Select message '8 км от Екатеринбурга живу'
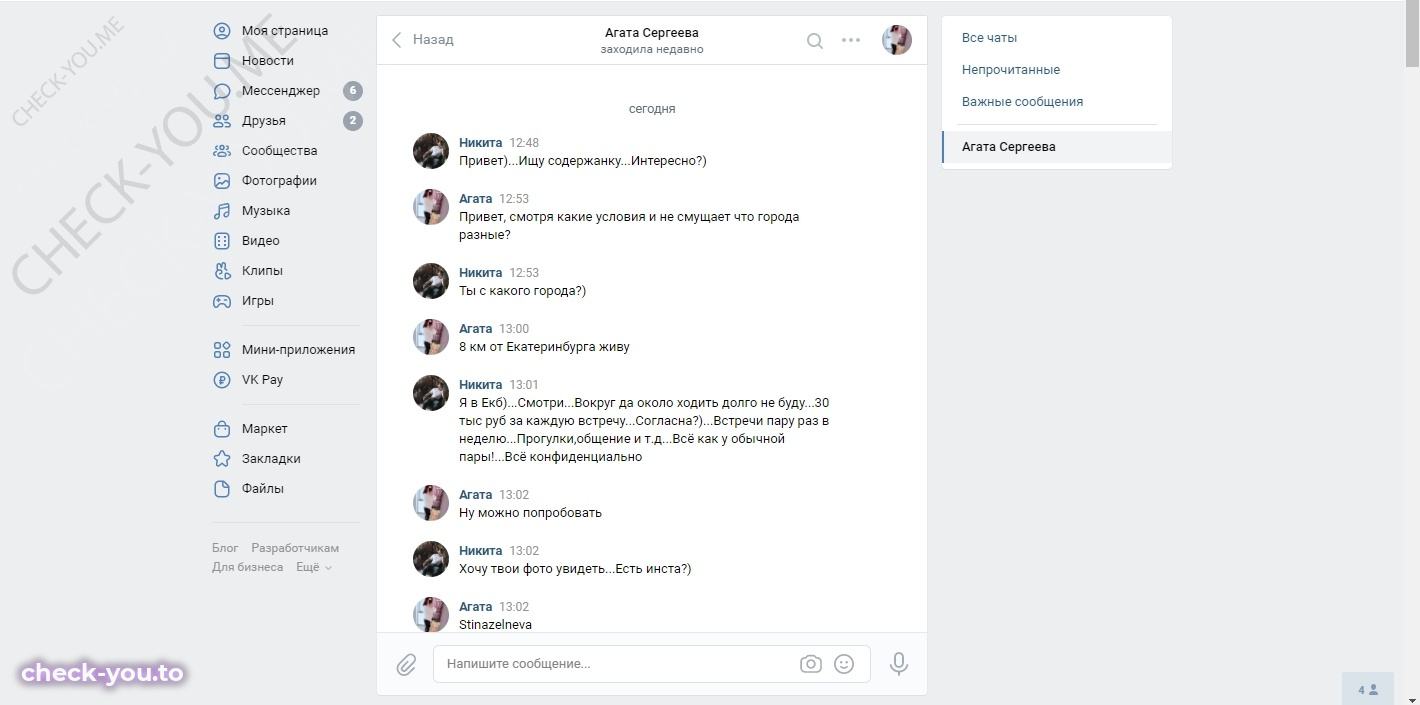1420x705 pixels. point(544,347)
